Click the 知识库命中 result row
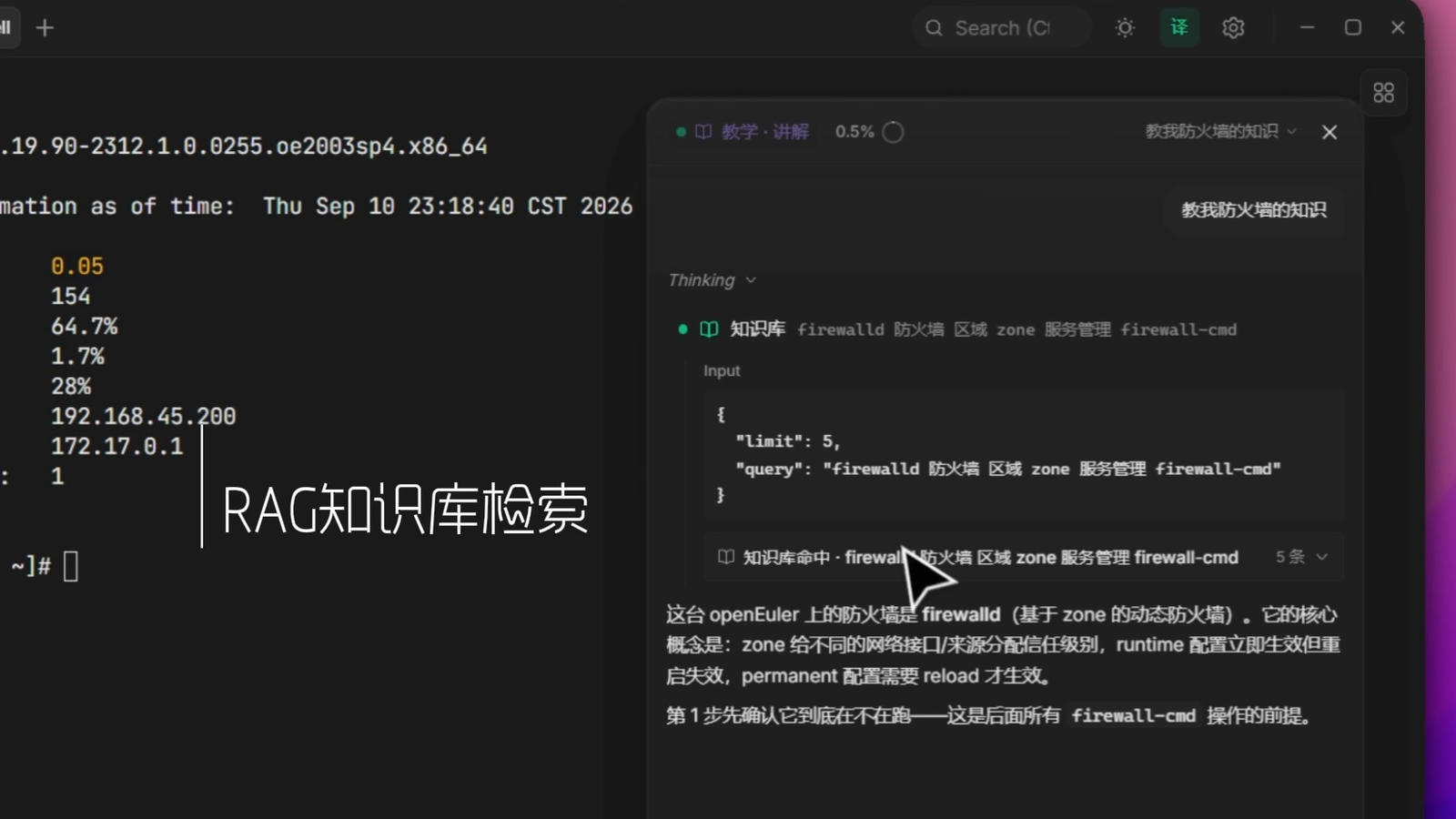The width and height of the screenshot is (1456, 819). (x=1023, y=557)
